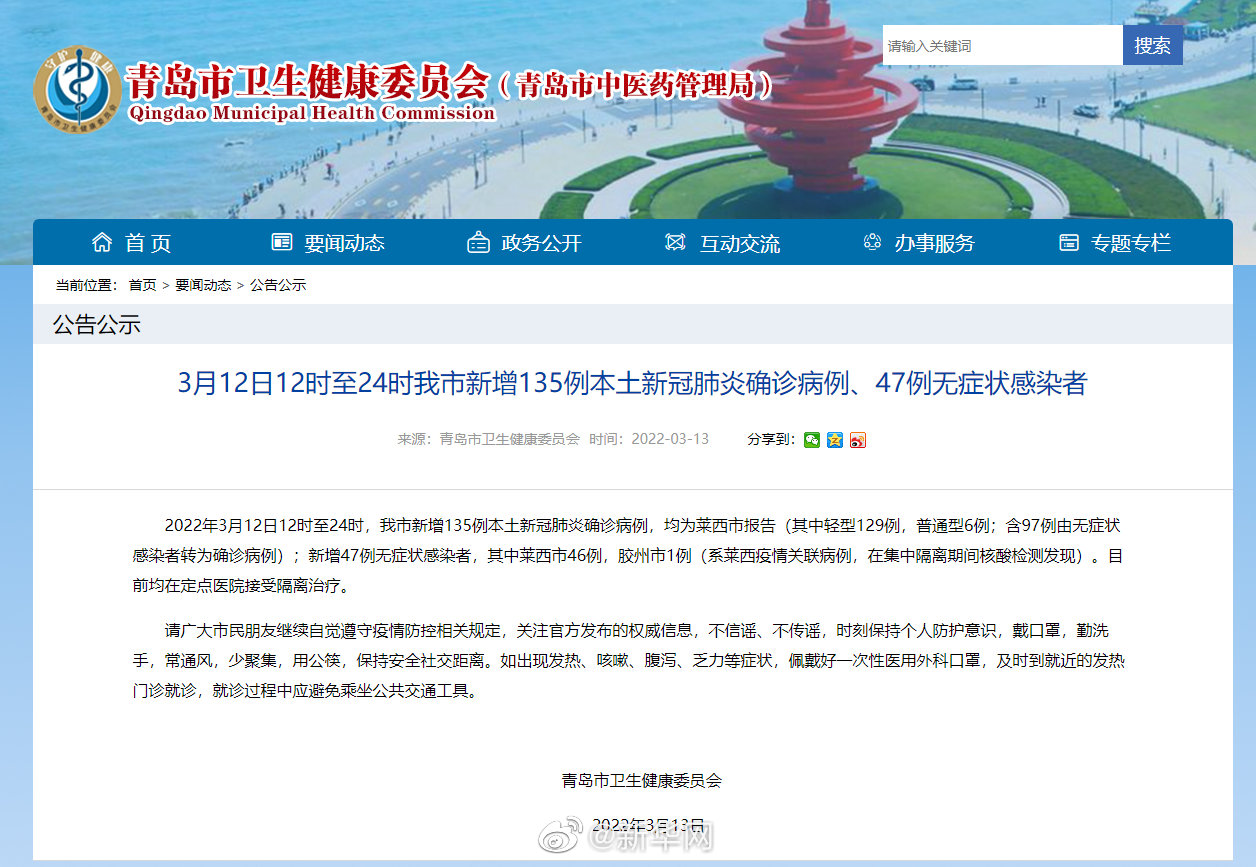The image size is (1256, 867).
Task: Click the services icon beside 办事服务
Action: pyautogui.click(x=872, y=242)
